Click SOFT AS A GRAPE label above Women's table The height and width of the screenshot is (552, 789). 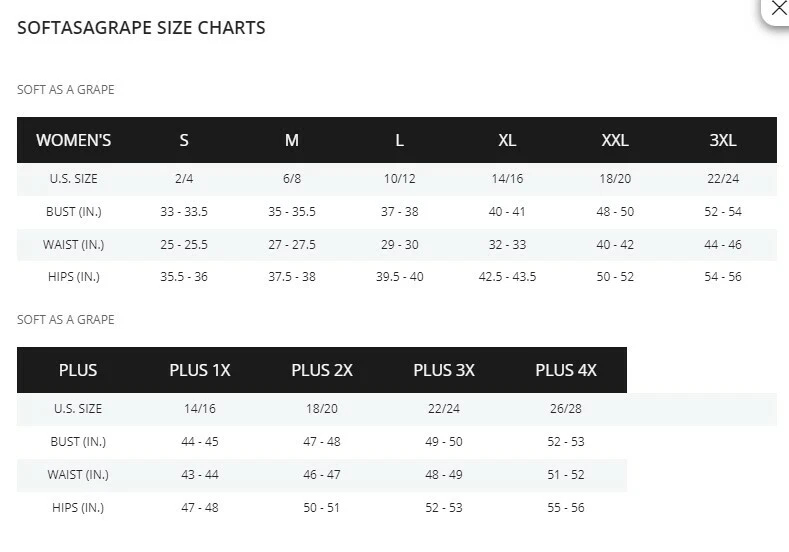click(x=66, y=90)
